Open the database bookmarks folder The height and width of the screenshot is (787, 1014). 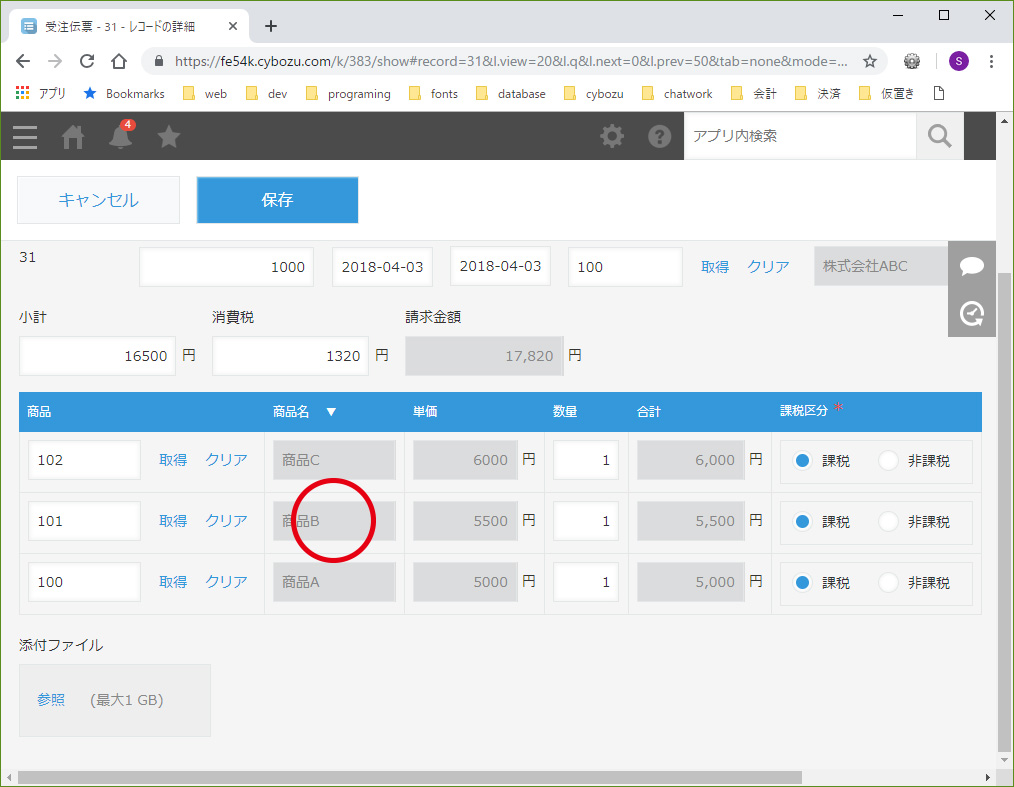(510, 94)
